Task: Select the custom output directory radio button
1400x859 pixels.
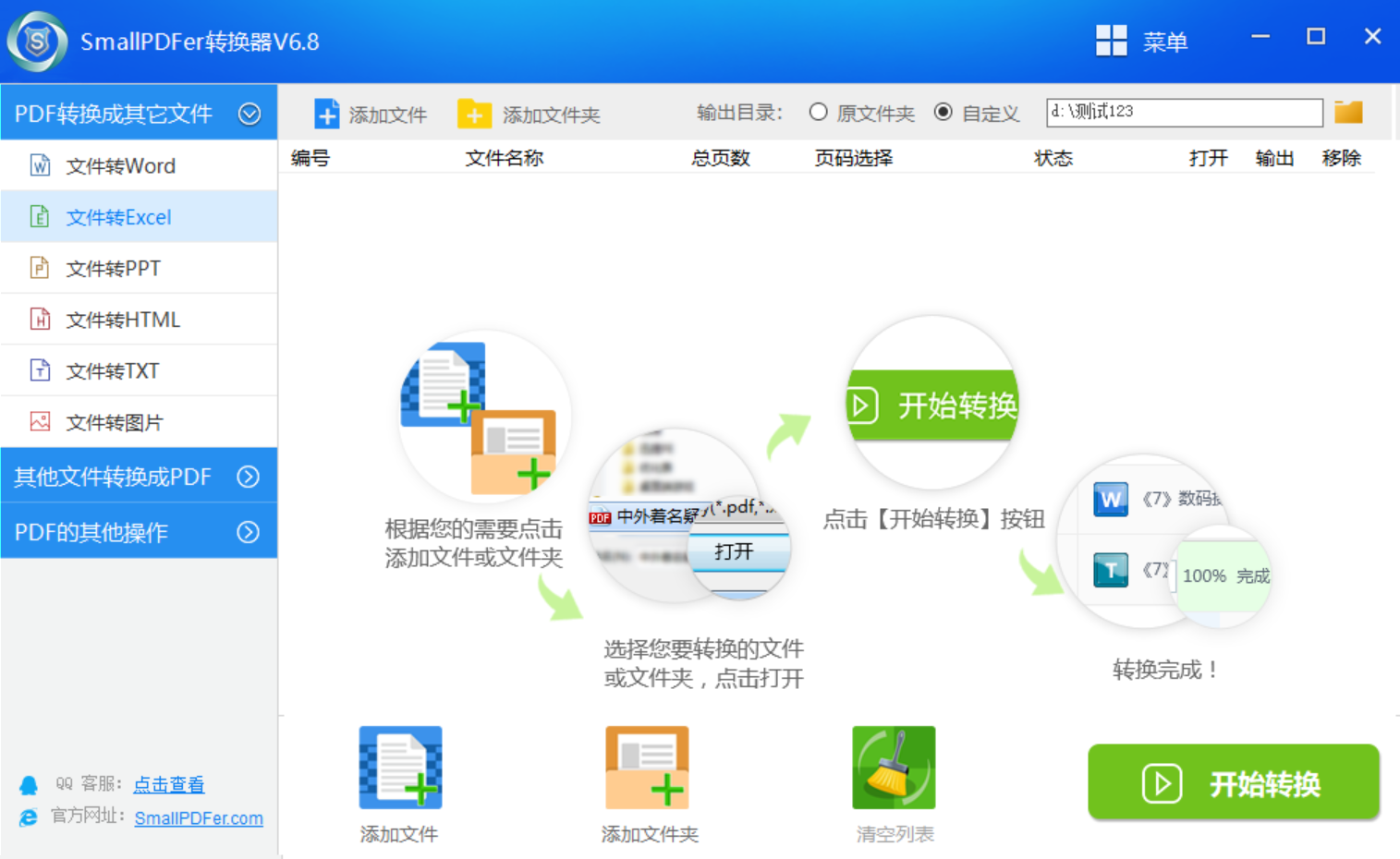Action: pyautogui.click(x=943, y=113)
